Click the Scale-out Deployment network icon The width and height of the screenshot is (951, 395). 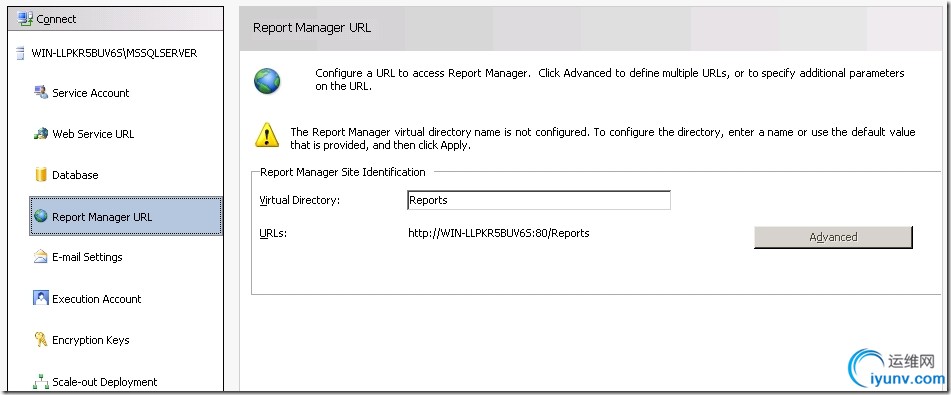[41, 382]
